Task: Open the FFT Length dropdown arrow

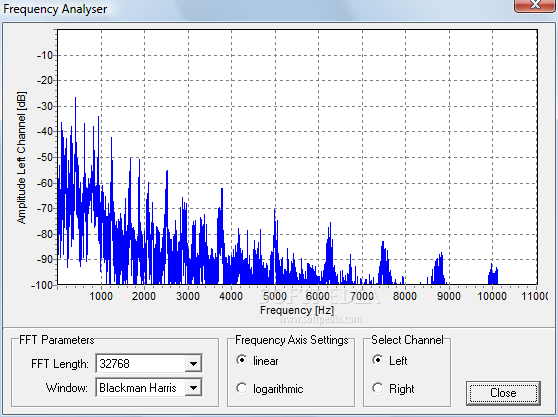Action: (x=193, y=364)
